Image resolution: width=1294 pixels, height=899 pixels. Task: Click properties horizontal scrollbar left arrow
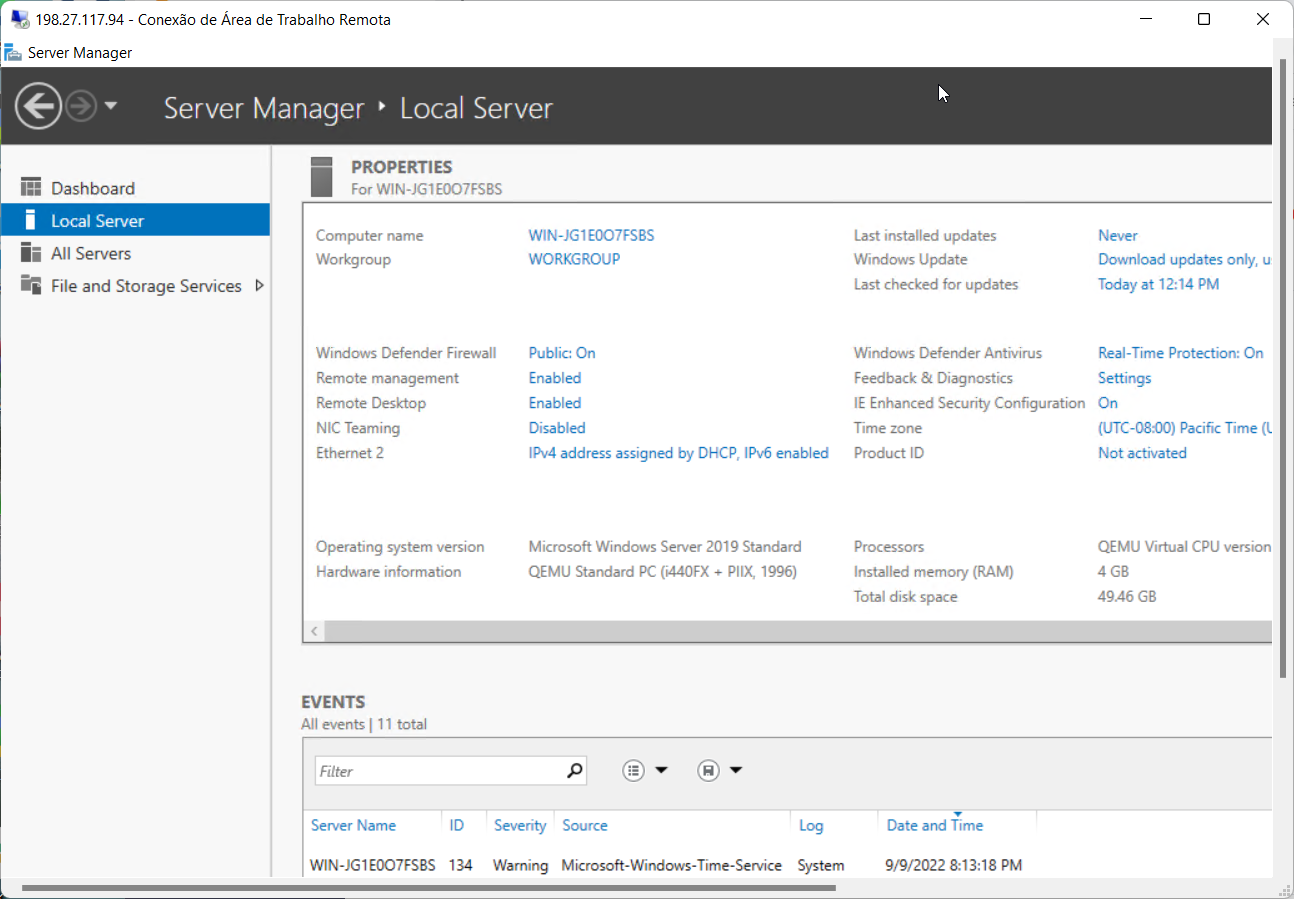click(314, 631)
